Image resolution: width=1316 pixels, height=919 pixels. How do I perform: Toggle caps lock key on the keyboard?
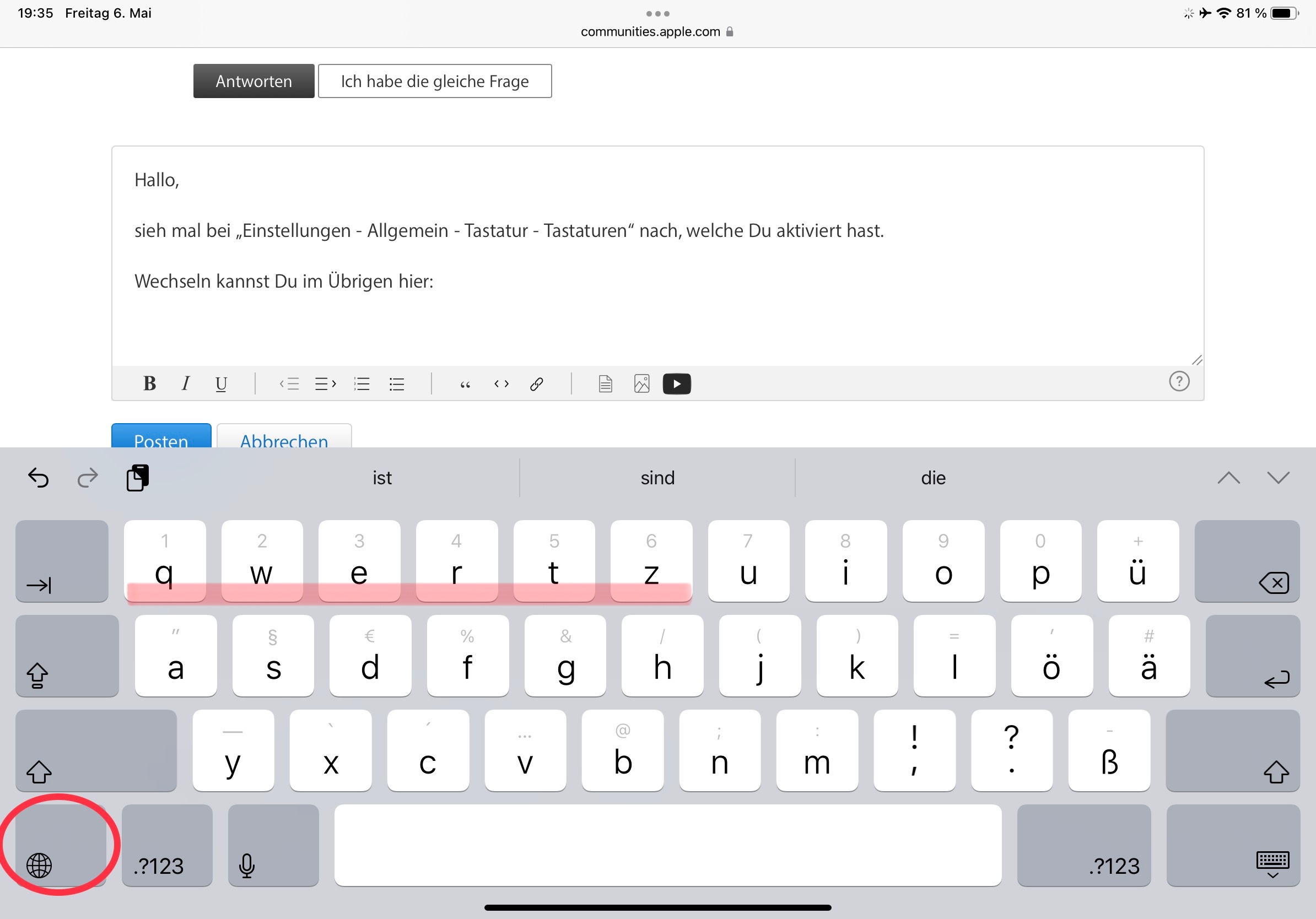point(67,656)
